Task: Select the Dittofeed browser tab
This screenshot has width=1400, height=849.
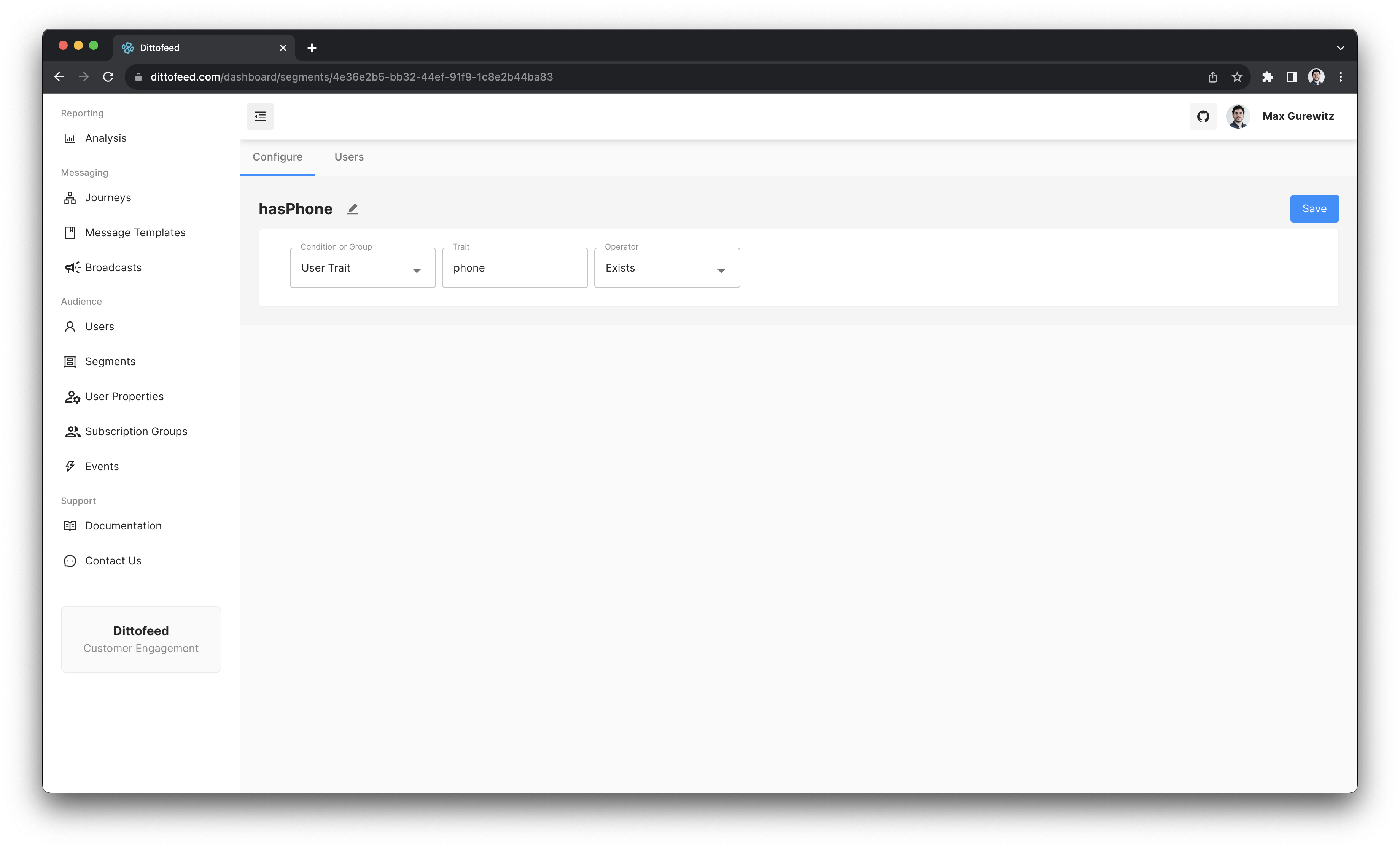Action: click(x=204, y=48)
